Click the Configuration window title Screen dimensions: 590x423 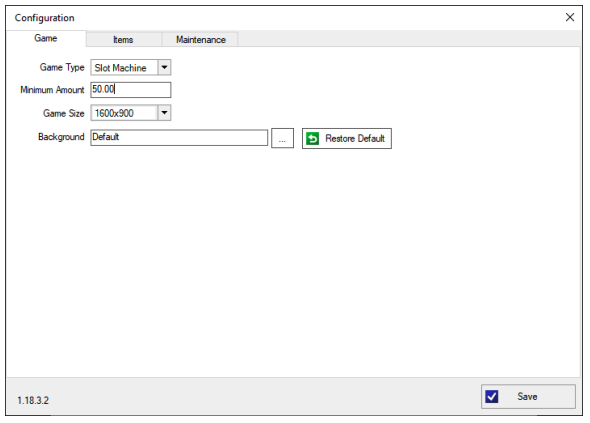point(44,18)
